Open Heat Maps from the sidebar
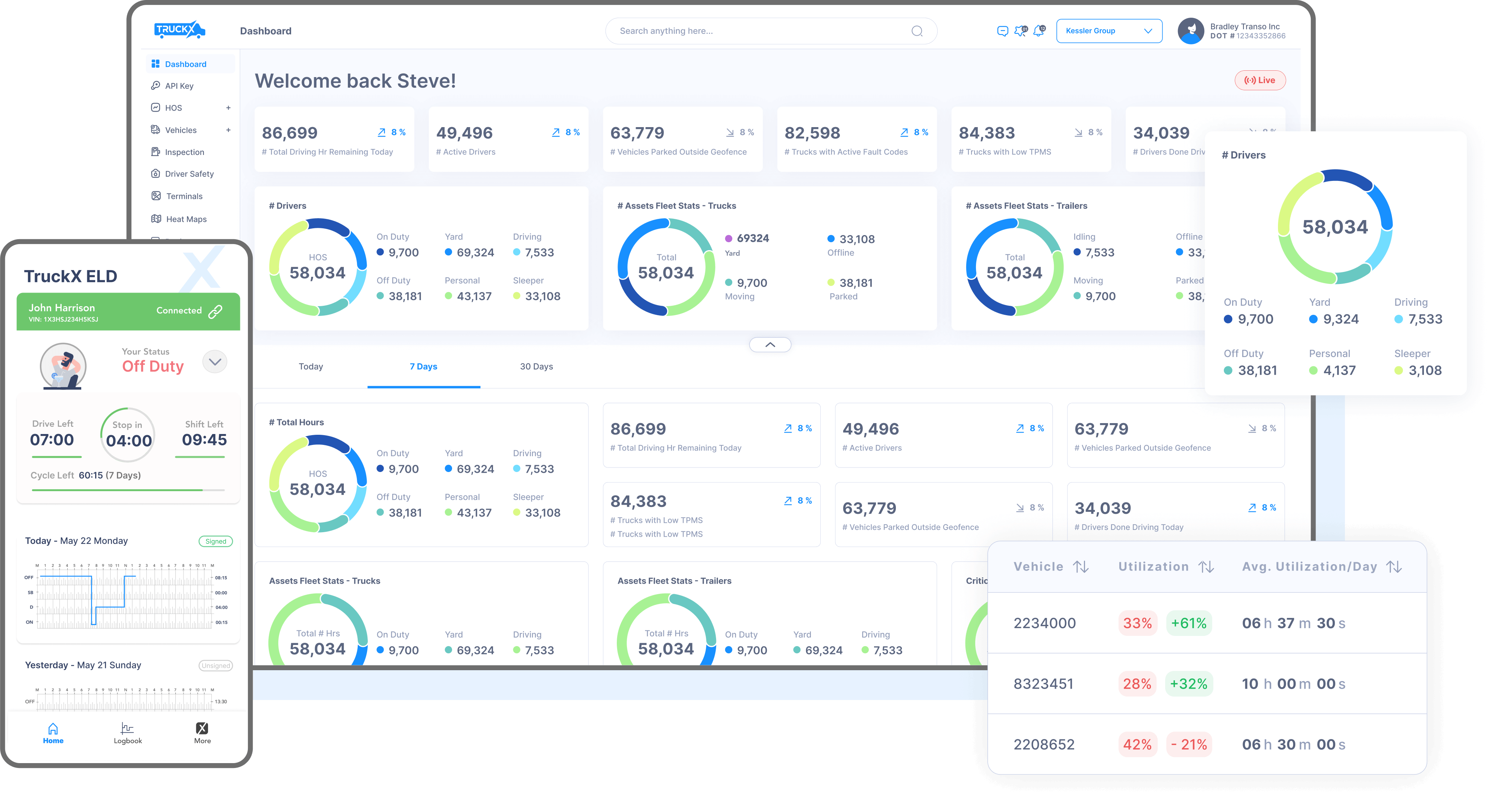The height and width of the screenshot is (812, 1492). (x=187, y=219)
